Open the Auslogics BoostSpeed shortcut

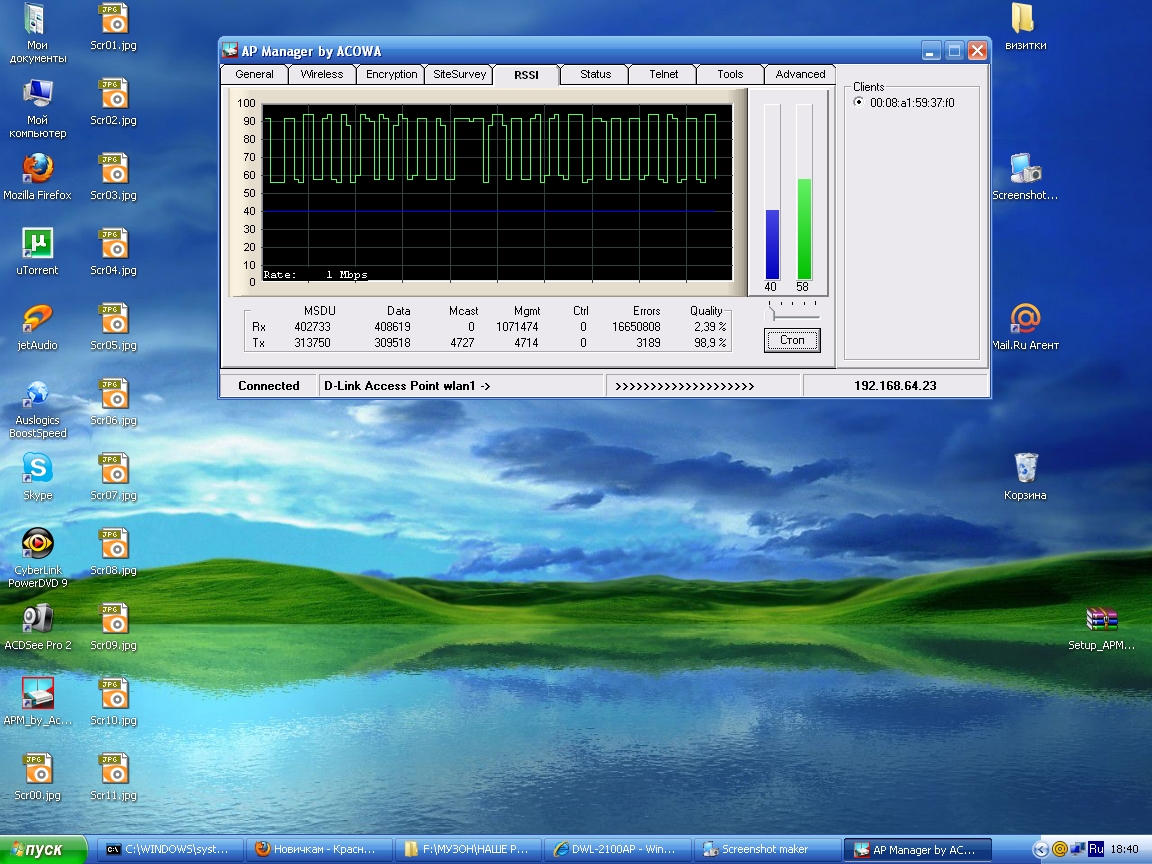pos(37,394)
